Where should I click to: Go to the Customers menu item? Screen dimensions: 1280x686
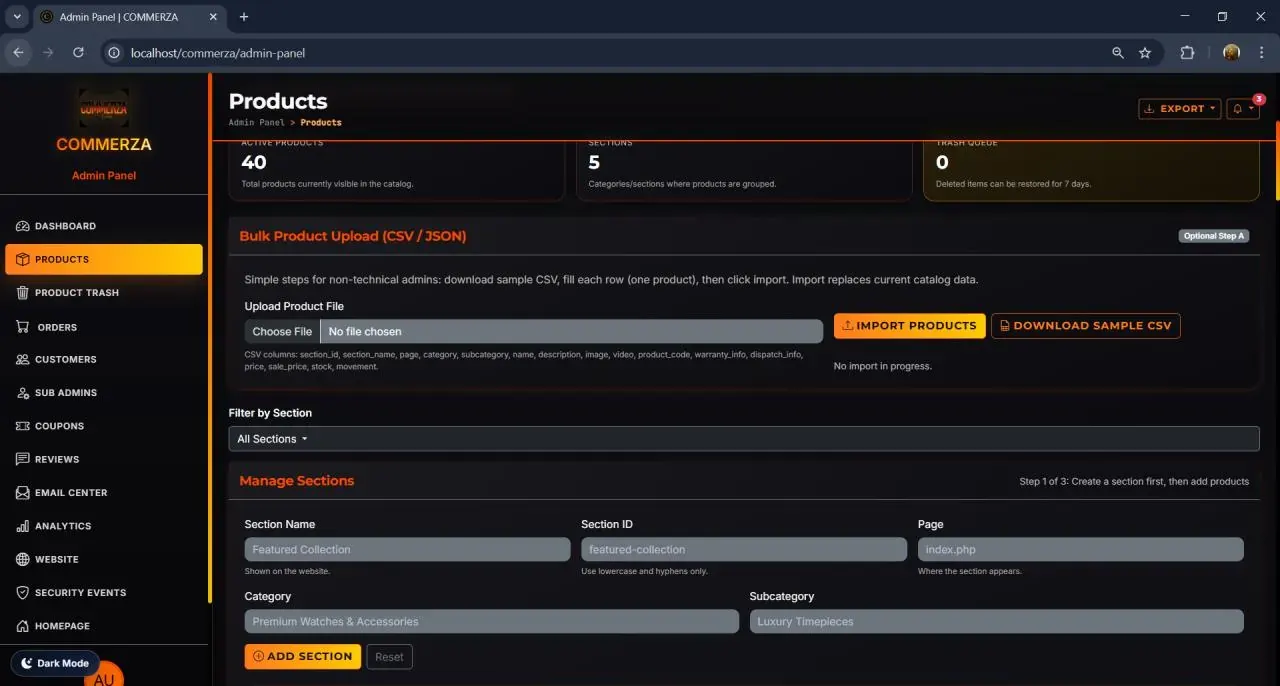(104, 359)
